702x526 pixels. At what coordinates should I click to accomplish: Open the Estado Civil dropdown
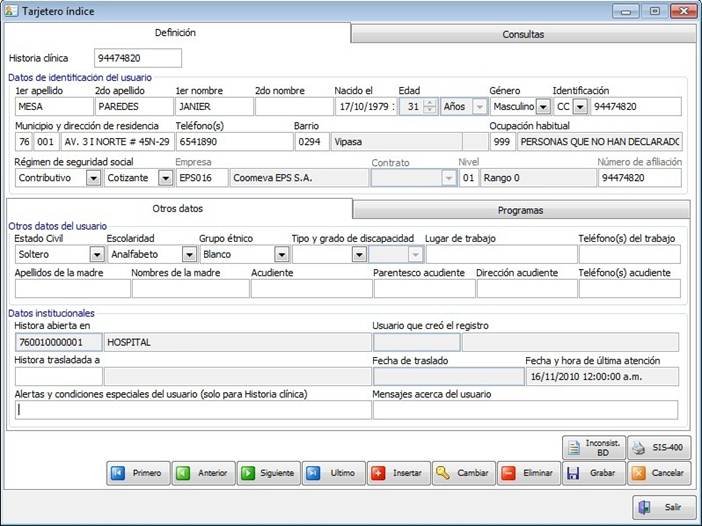[x=97, y=254]
